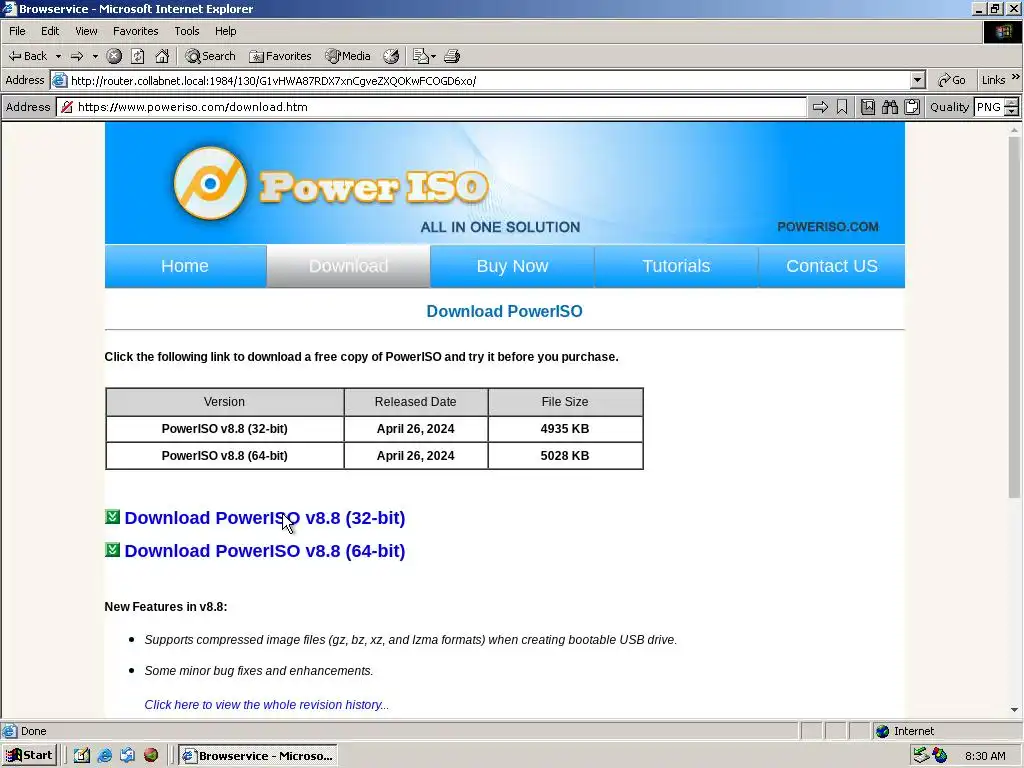The image size is (1024, 768).
Task: Click the IE Forward arrow button
Action: 77,56
